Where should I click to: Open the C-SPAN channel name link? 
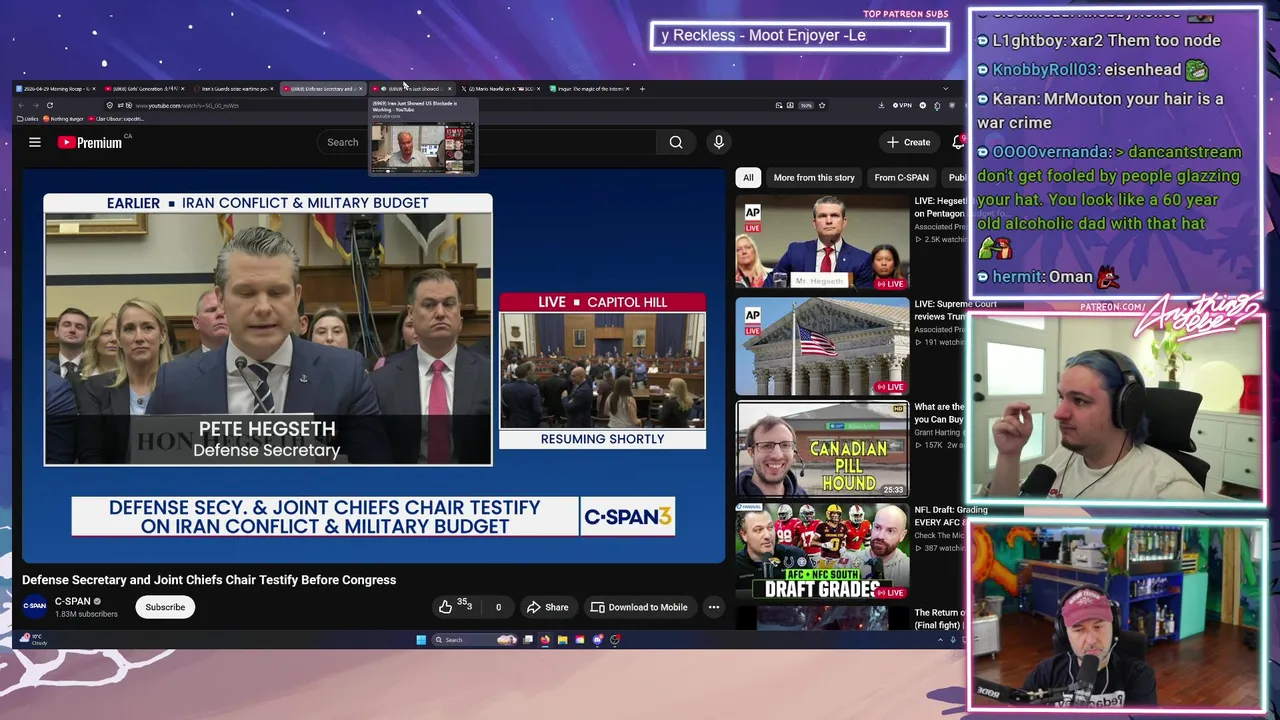click(72, 601)
